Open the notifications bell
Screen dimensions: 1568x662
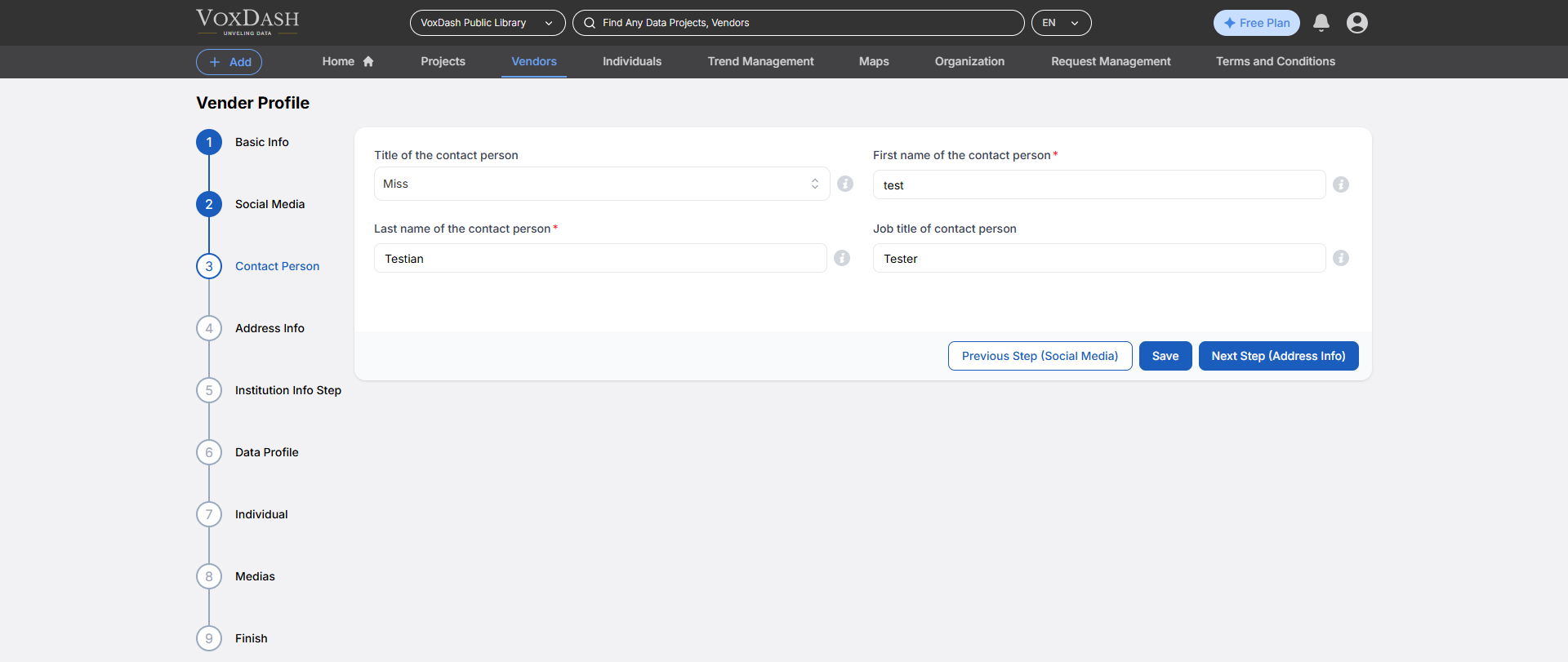(1321, 23)
